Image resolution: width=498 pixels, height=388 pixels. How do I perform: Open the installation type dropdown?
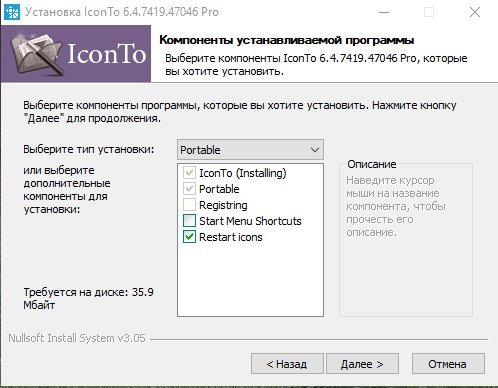250,150
